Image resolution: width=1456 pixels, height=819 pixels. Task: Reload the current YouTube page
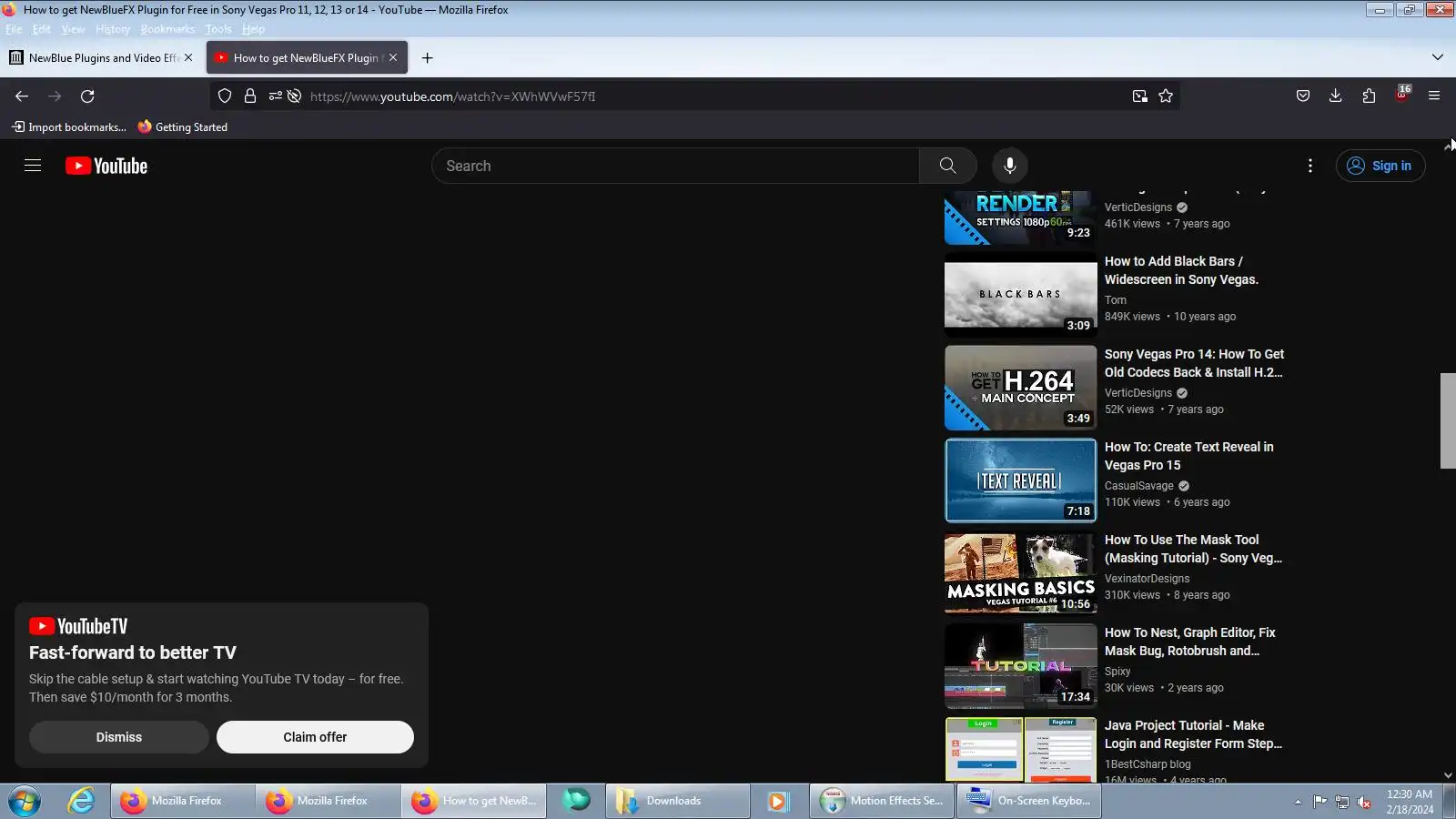(x=87, y=96)
